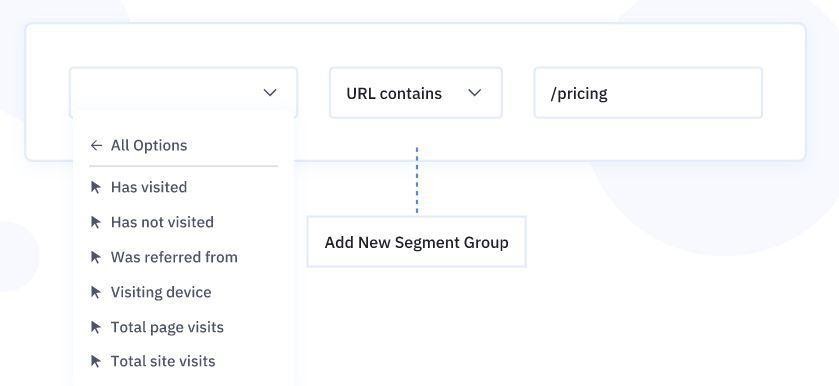Click the cursor icon beside Was referred from
This screenshot has width=839, height=386.
point(96,257)
